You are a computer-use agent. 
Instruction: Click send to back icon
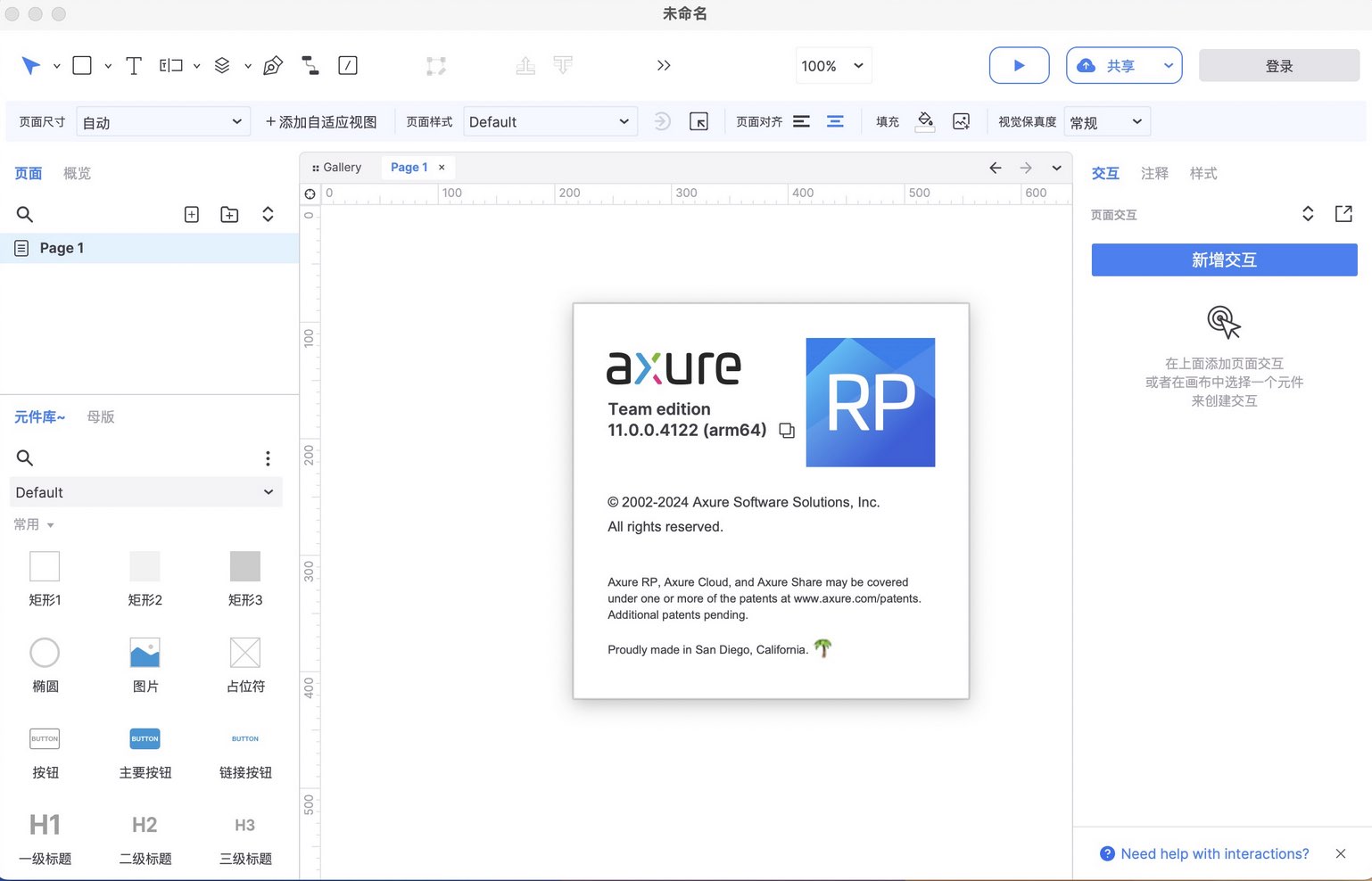pos(563,65)
